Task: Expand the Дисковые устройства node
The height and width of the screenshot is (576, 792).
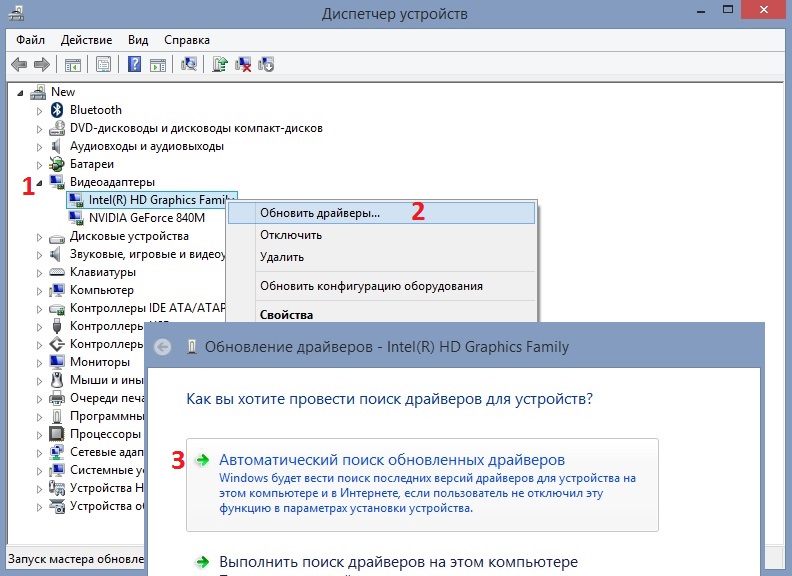Action: coord(39,237)
